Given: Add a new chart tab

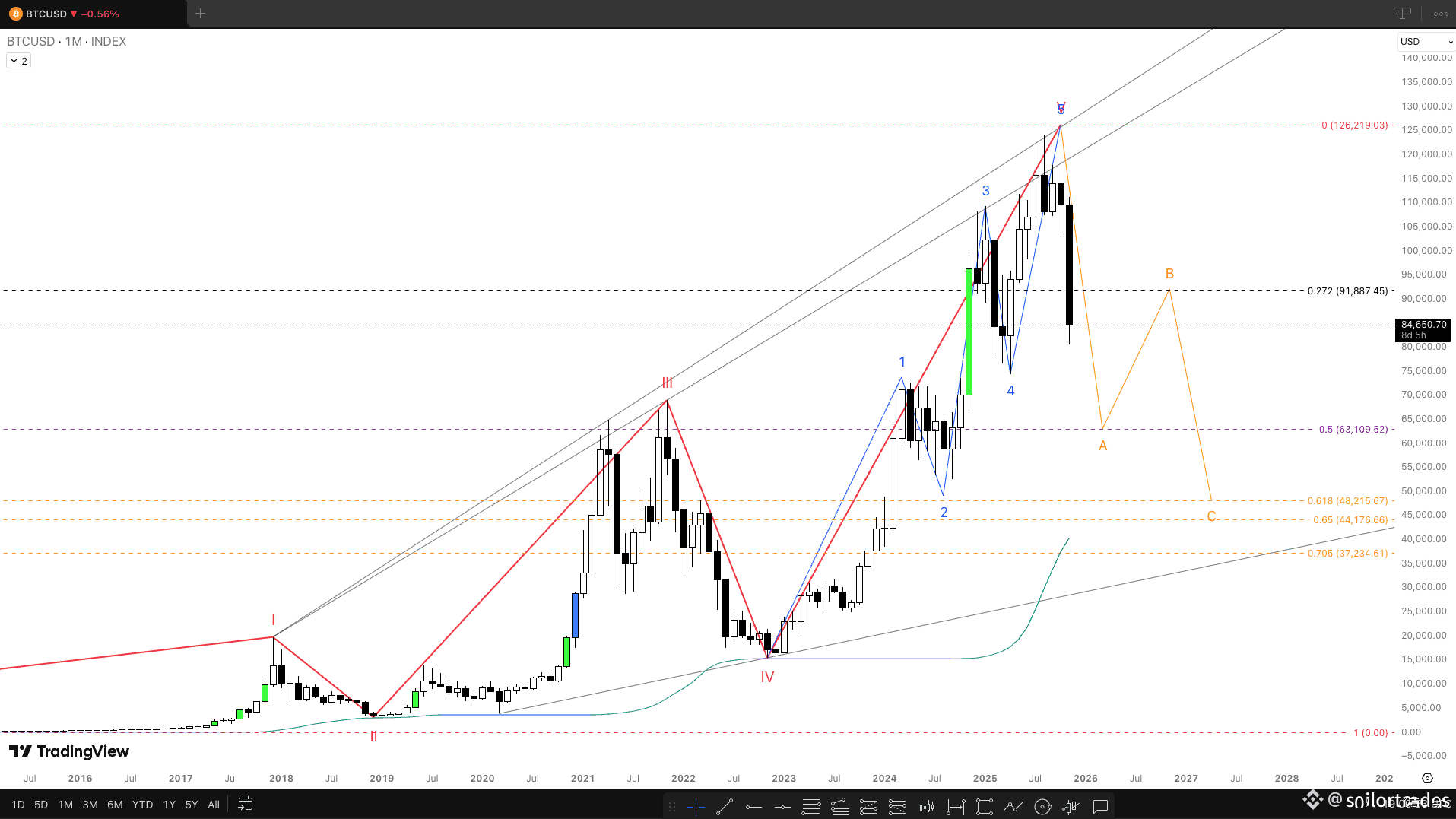Looking at the screenshot, I should [x=200, y=13].
